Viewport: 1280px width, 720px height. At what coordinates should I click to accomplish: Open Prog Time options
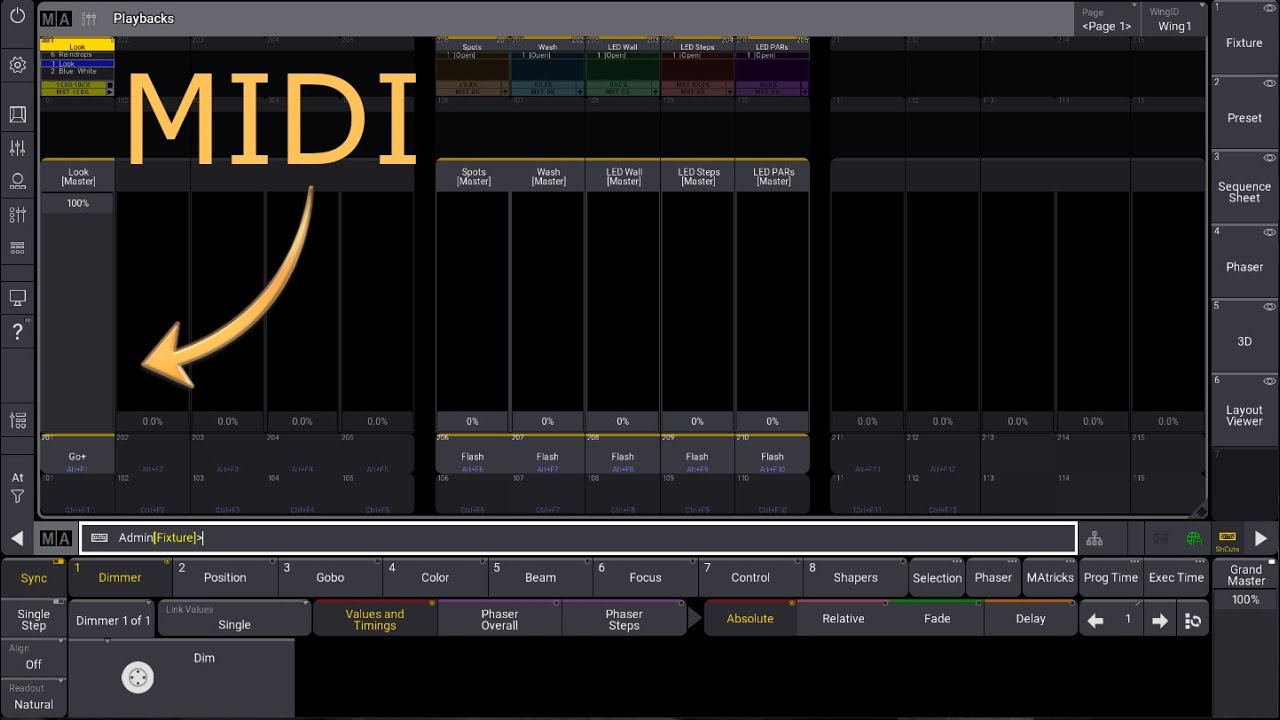(x=1110, y=578)
